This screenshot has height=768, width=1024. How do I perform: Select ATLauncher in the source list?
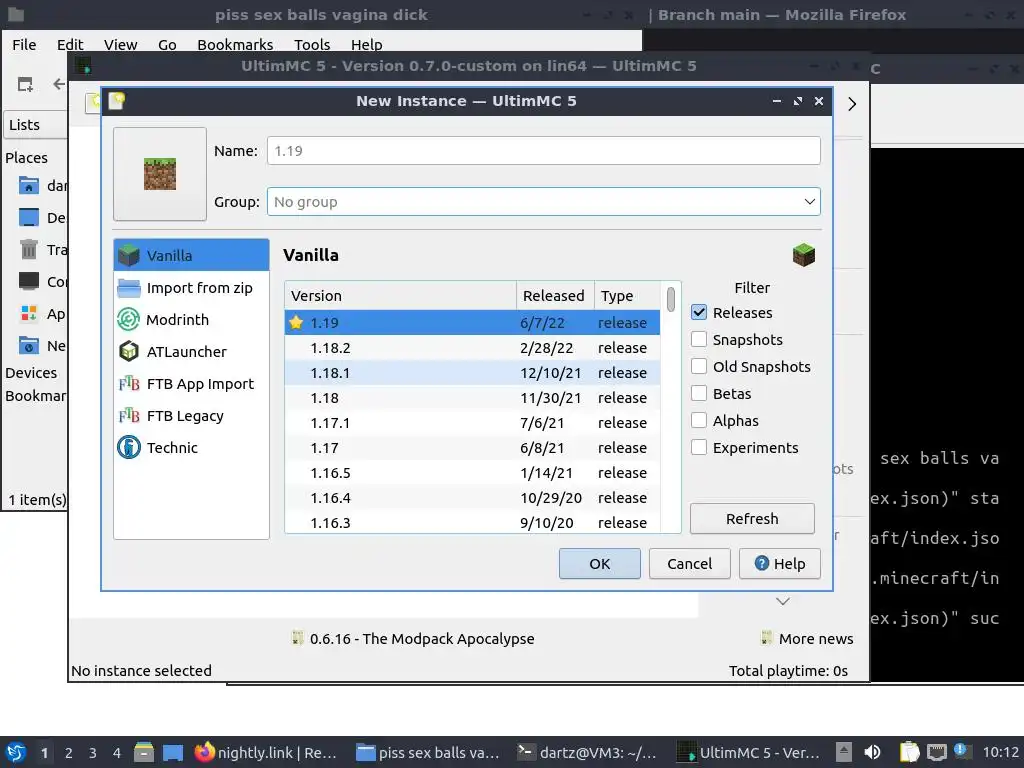click(x=191, y=351)
